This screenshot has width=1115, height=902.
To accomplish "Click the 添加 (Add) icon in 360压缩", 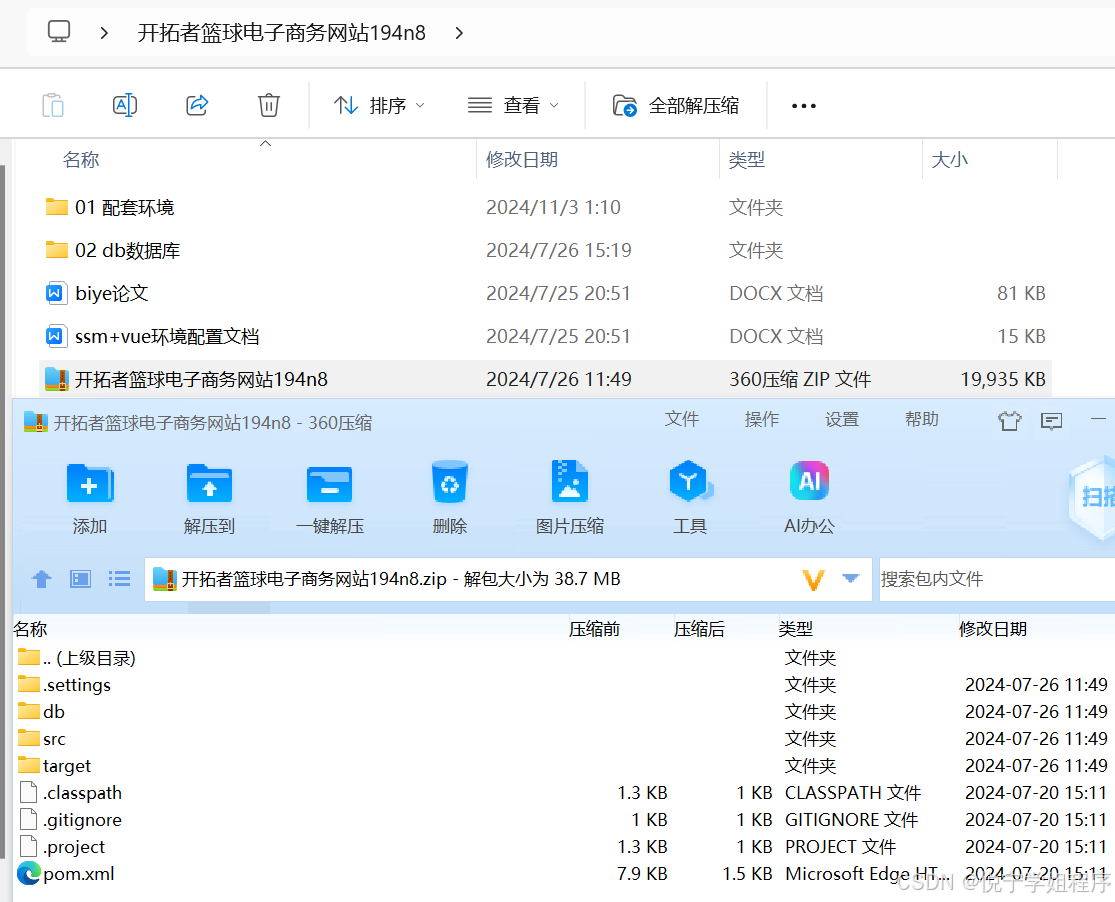I will pos(89,485).
